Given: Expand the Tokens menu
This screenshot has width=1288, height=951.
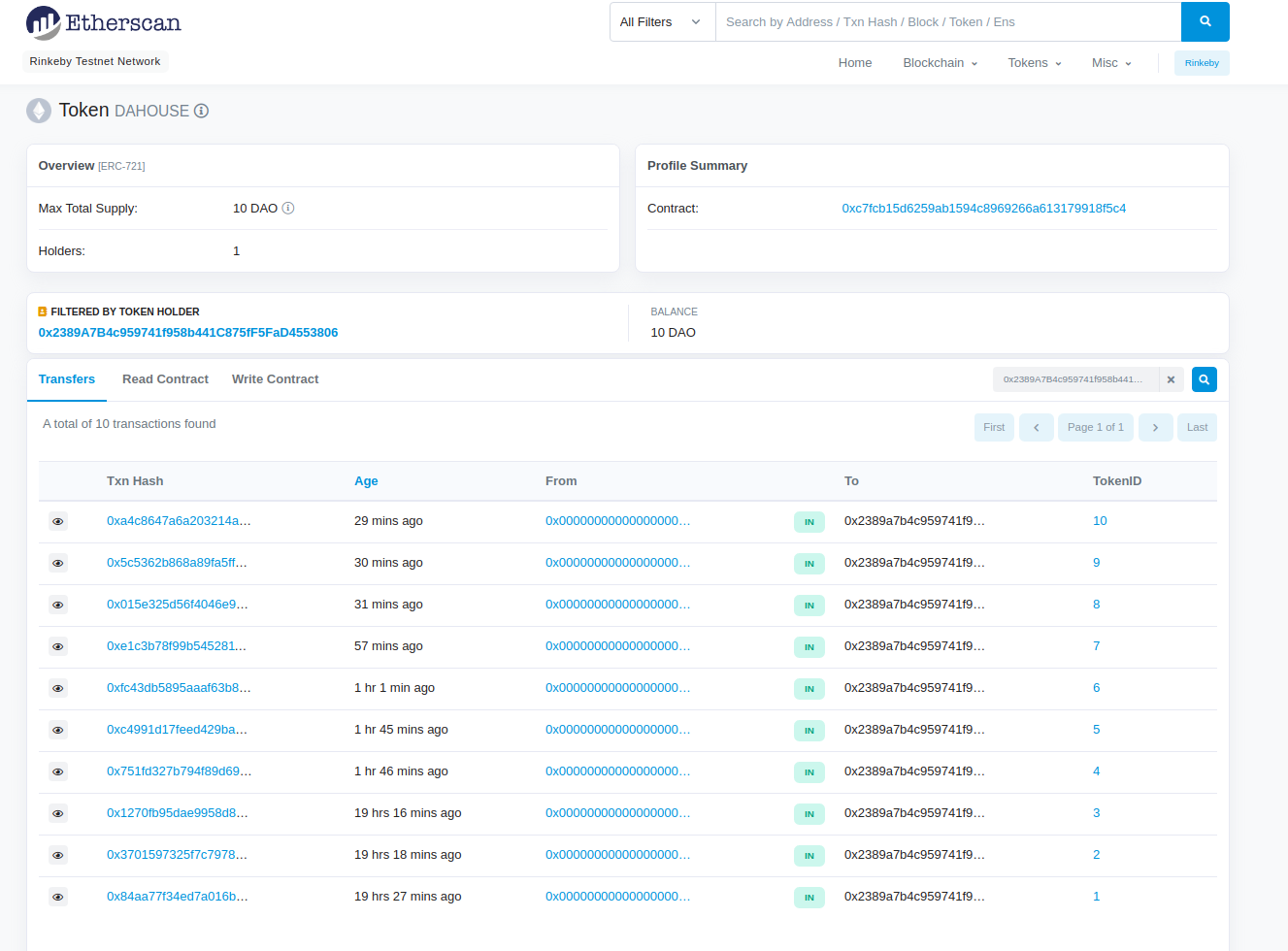Looking at the screenshot, I should click(x=1035, y=63).
